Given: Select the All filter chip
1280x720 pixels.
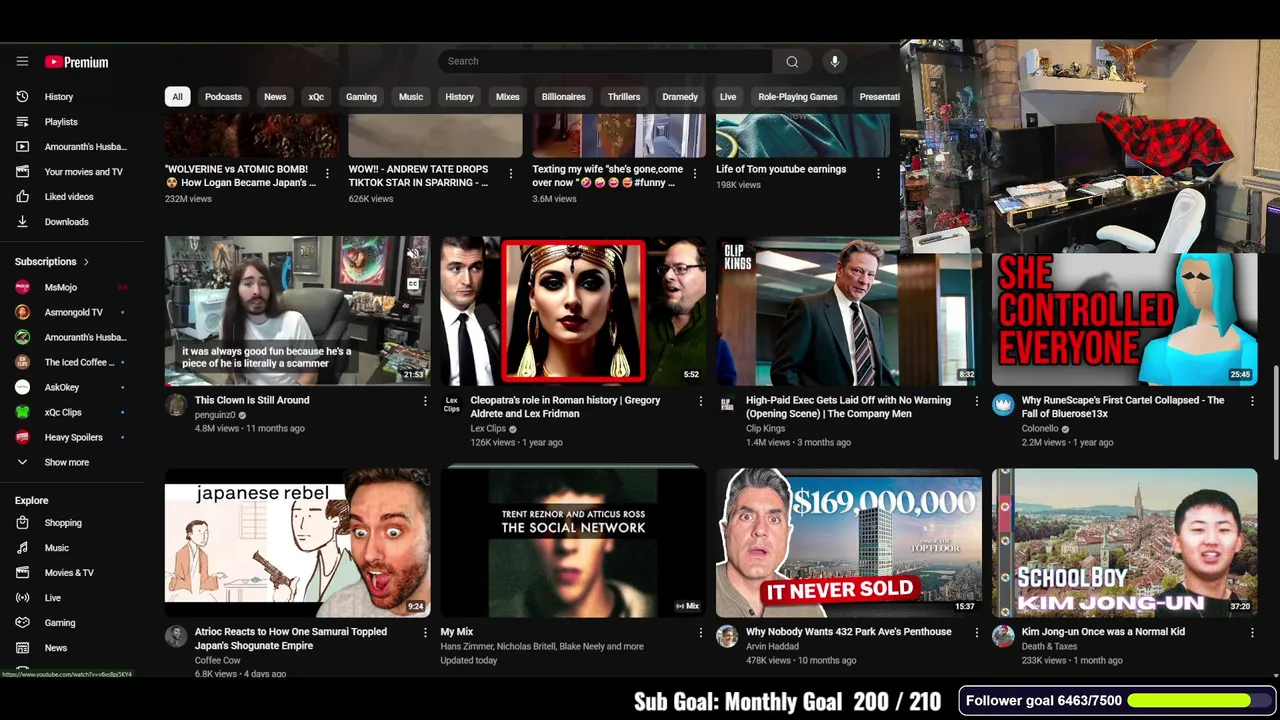Looking at the screenshot, I should (x=177, y=97).
